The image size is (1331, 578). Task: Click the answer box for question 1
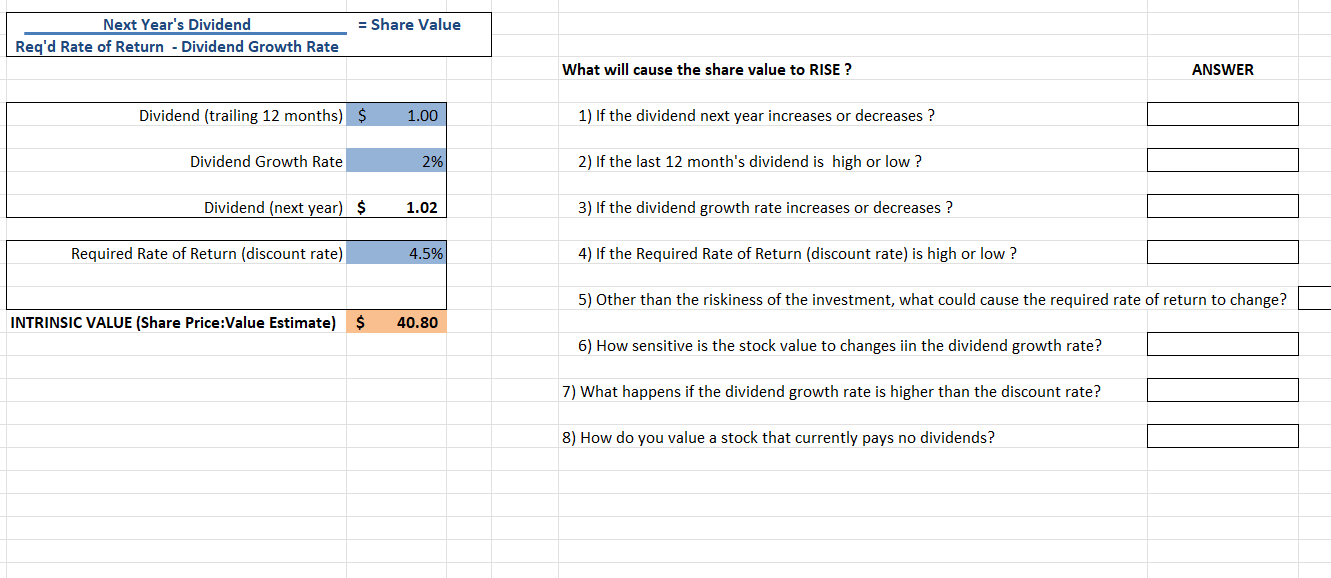click(x=1222, y=114)
